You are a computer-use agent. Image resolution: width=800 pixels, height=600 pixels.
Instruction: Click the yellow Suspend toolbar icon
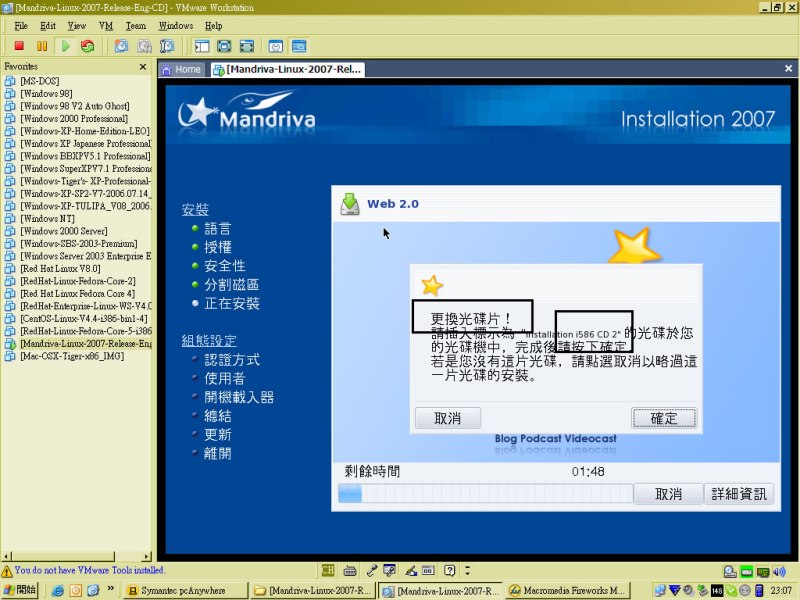tap(42, 46)
